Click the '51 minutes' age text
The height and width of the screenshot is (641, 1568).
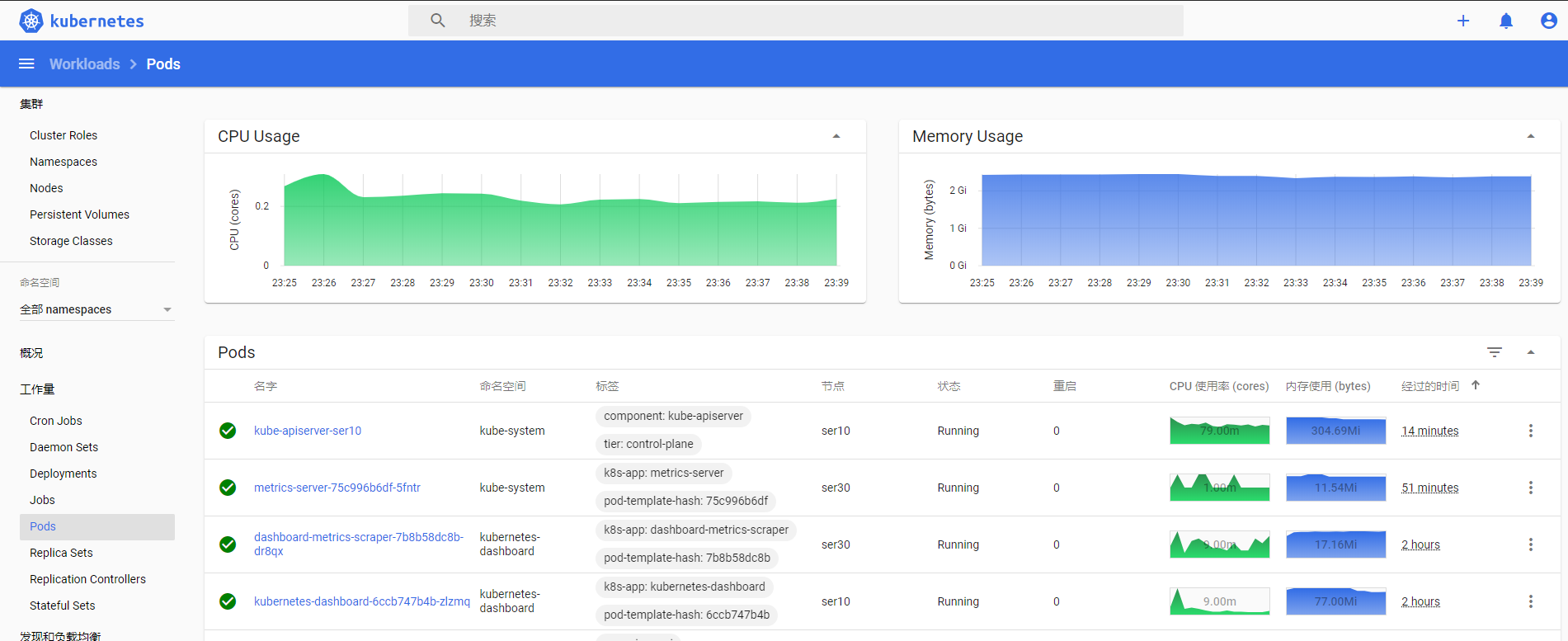(1429, 488)
